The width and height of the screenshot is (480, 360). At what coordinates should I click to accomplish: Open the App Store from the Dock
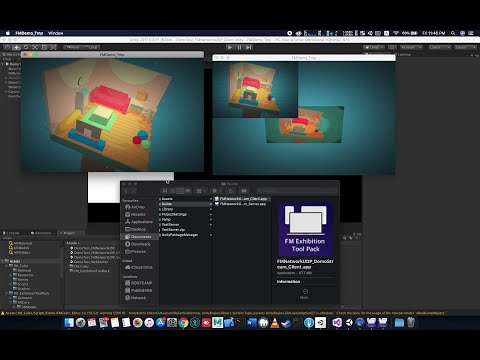click(x=160, y=322)
